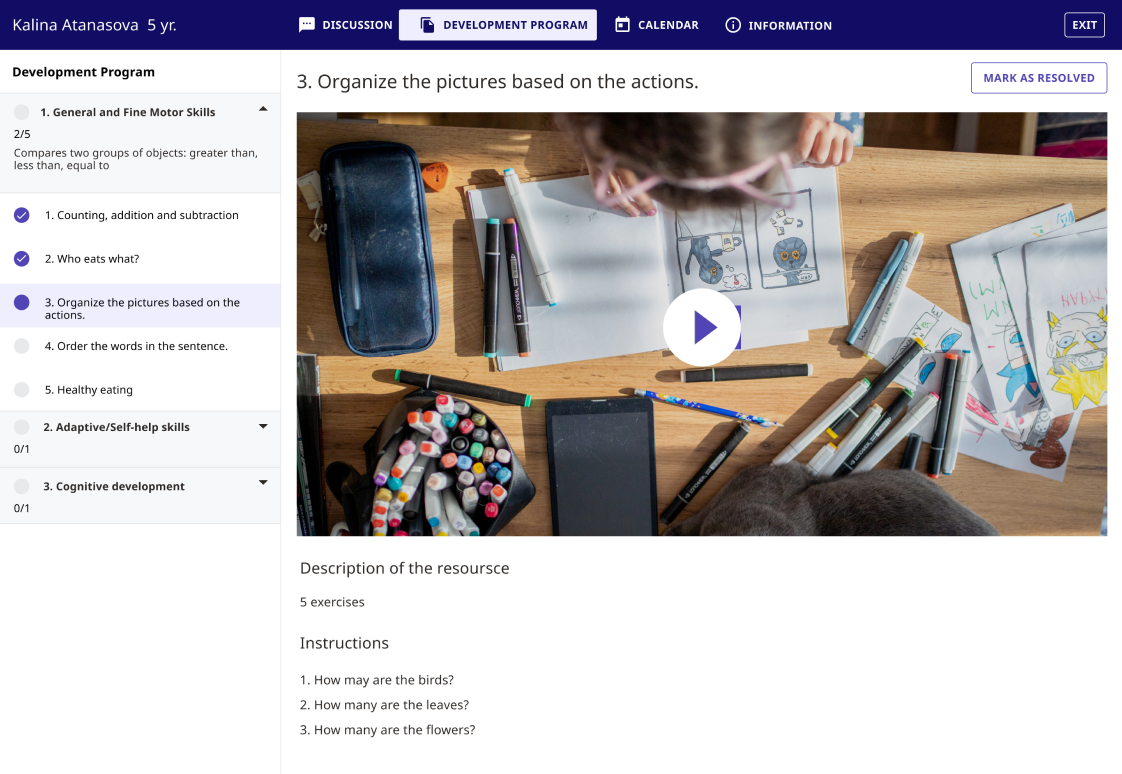Image resolution: width=1122 pixels, height=774 pixels.
Task: Click 'Kalina Atanasova 5 yr.' name
Action: pos(94,25)
